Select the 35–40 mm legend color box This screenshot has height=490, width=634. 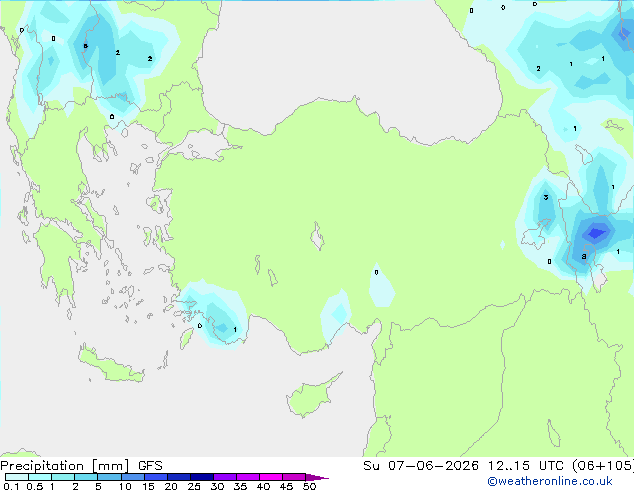[x=247, y=477]
